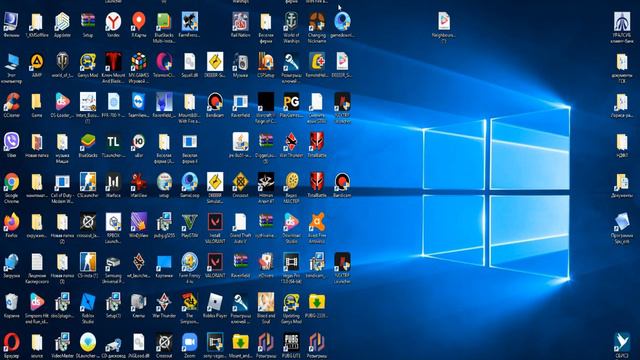
Task: Open the Grand Theft Auto V file
Action: pos(240,222)
